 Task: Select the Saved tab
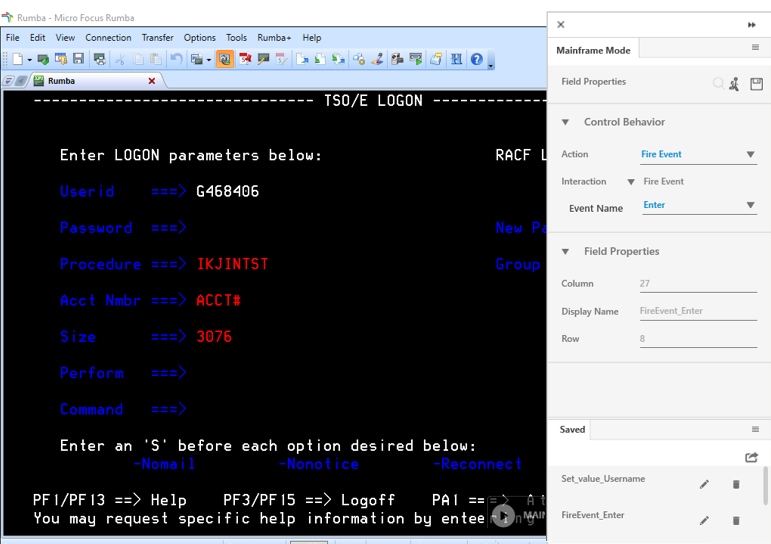click(x=572, y=429)
